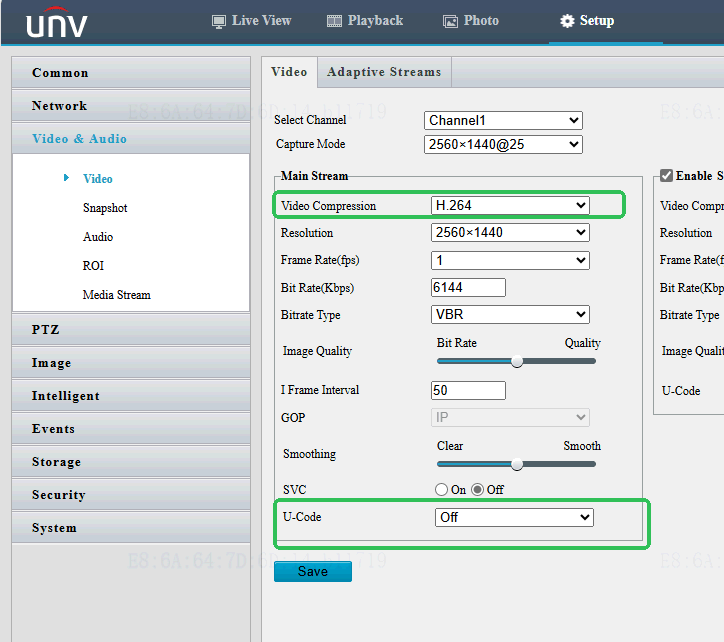Viewport: 724px width, 642px height.
Task: Switch to the Adaptive Streams tab
Action: (x=384, y=72)
